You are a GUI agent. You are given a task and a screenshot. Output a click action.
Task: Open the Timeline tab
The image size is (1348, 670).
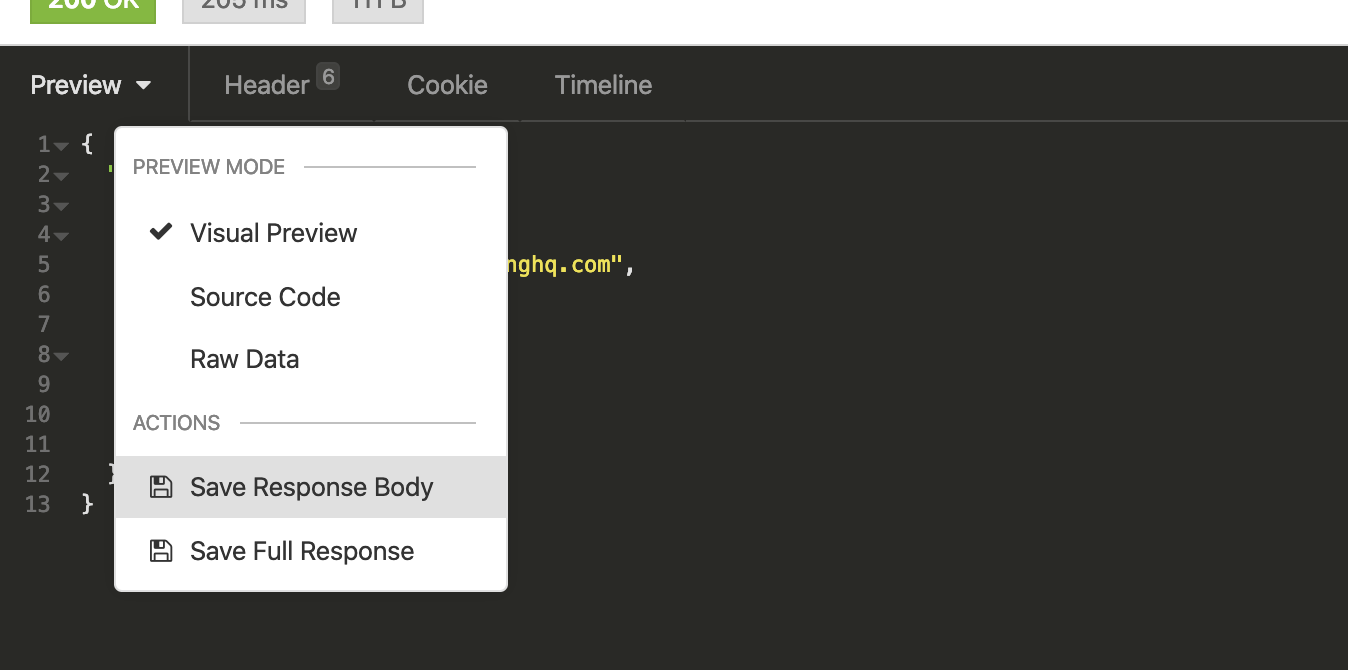click(603, 85)
